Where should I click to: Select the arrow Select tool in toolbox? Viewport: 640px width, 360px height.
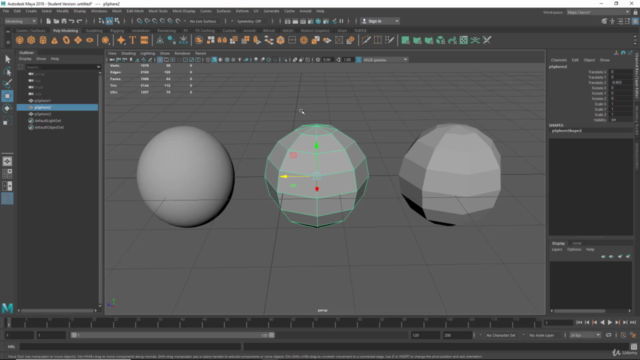click(x=7, y=59)
